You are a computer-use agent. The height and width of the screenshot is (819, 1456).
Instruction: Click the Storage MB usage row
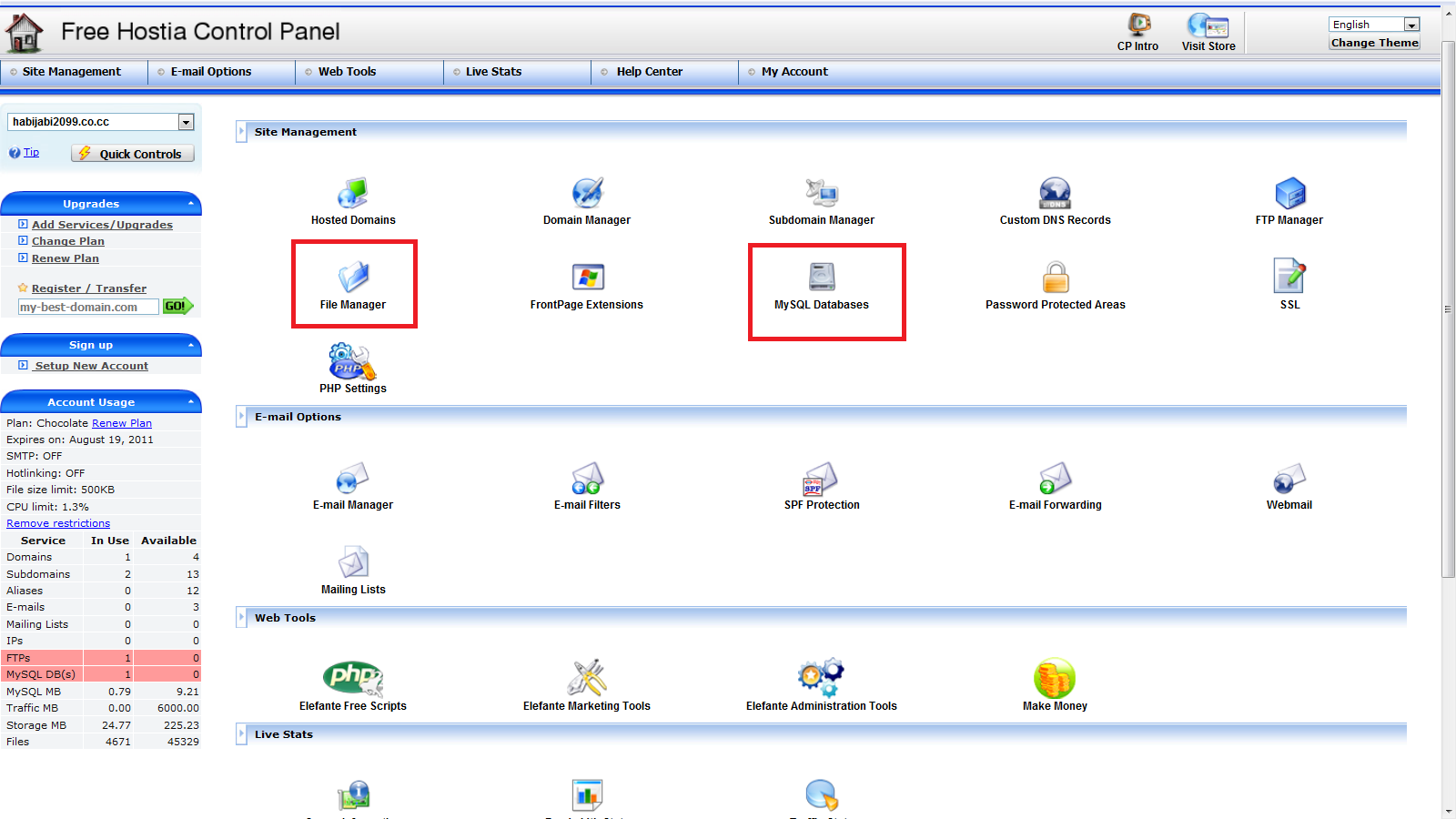tap(101, 725)
